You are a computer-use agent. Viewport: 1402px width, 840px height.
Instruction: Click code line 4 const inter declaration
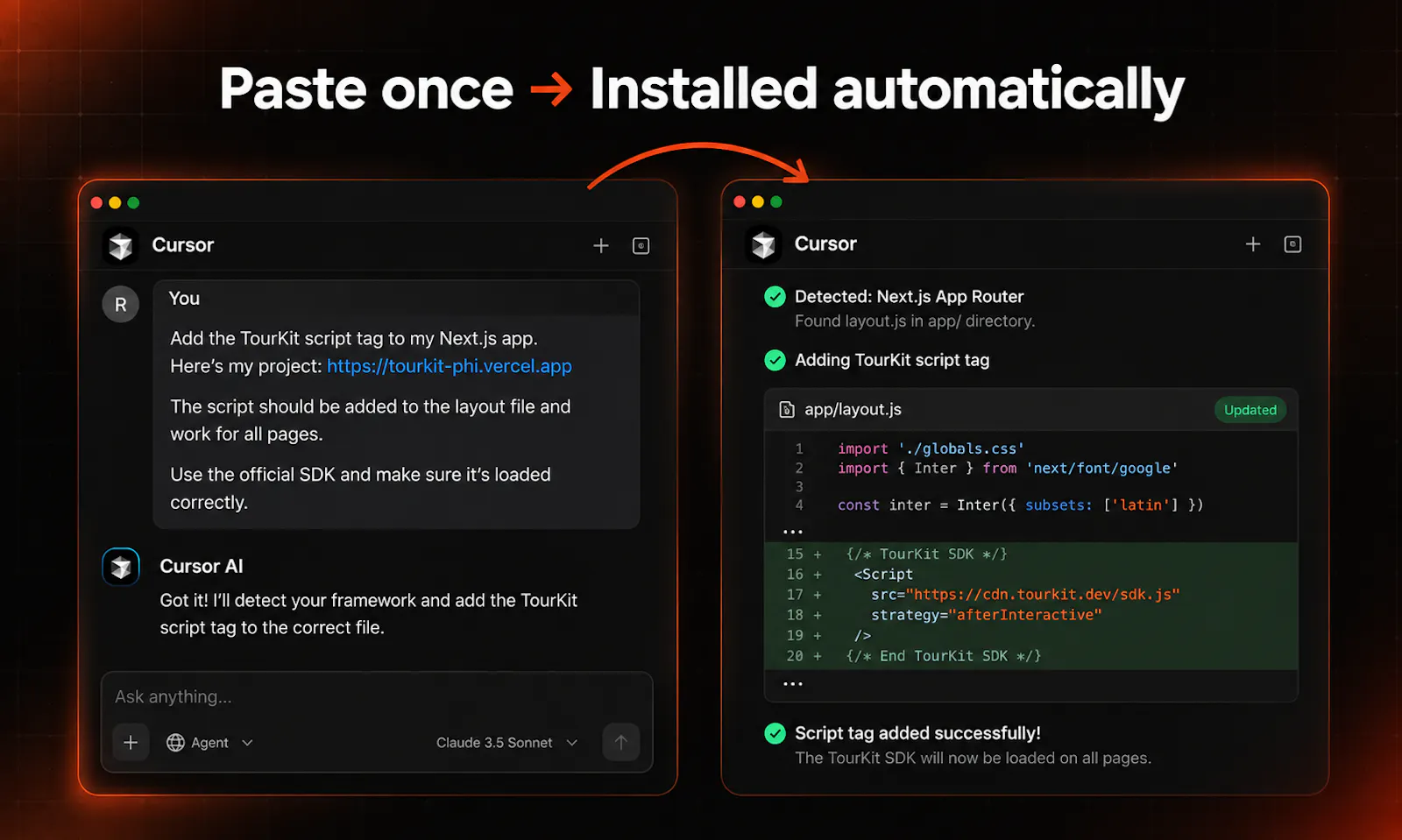click(1020, 505)
